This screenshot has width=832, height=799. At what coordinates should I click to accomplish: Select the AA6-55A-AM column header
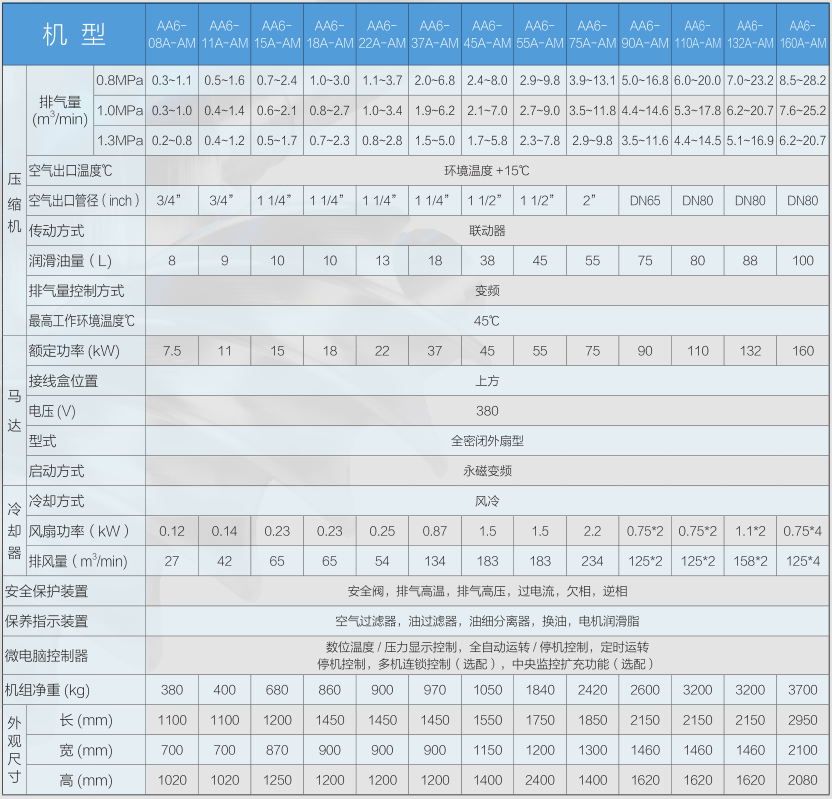(x=540, y=34)
